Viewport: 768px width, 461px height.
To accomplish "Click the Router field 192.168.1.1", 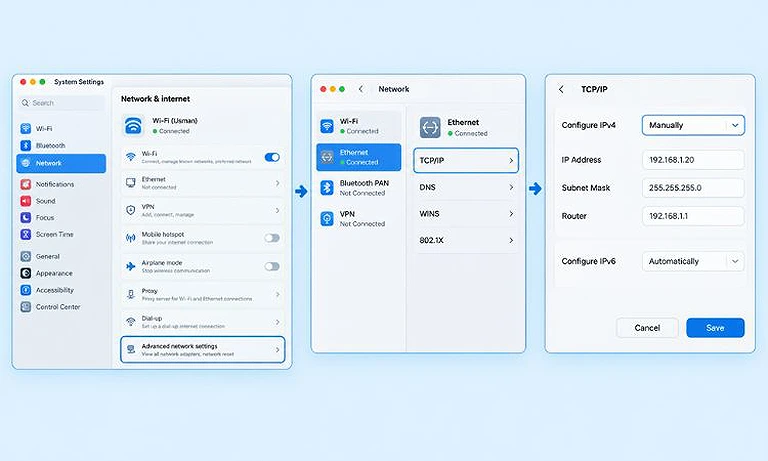I will (x=693, y=216).
